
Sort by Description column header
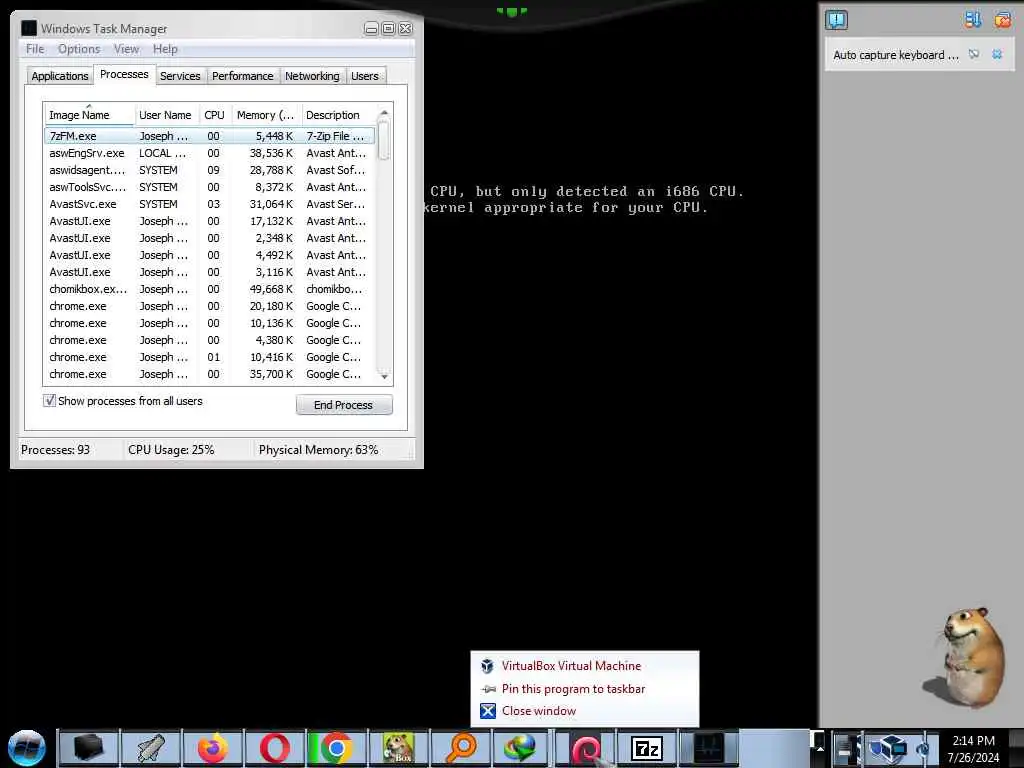(x=338, y=115)
